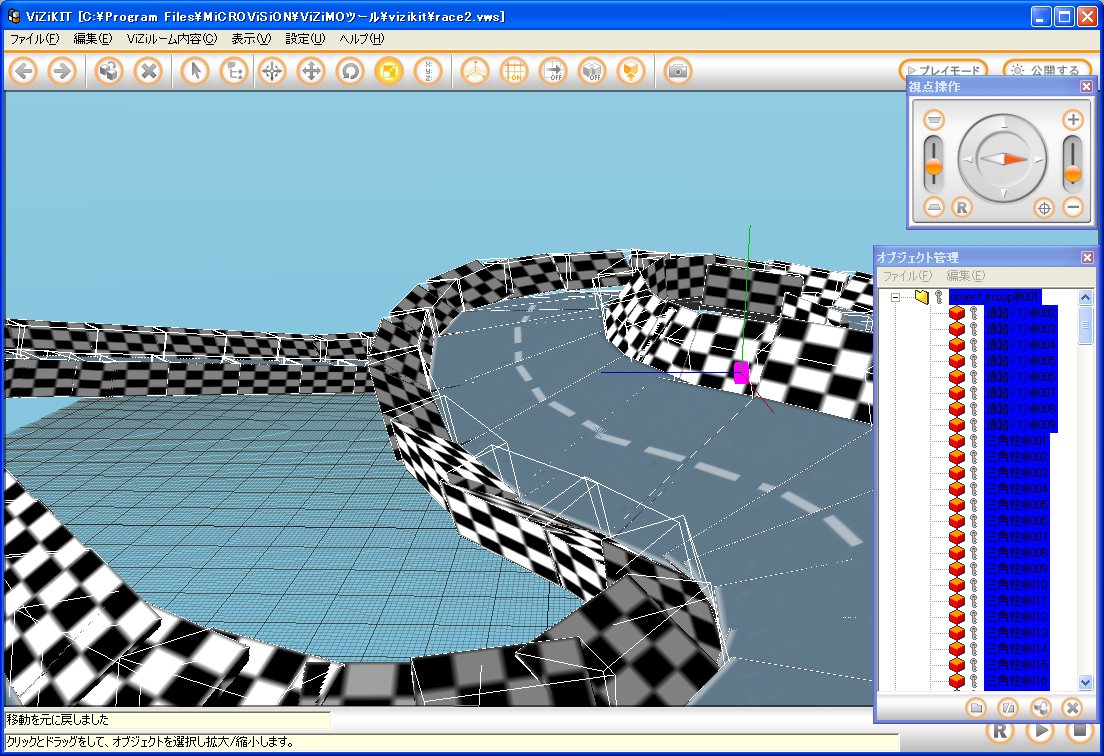Close the 視点操作 panel
The height and width of the screenshot is (756, 1104).
click(1086, 87)
